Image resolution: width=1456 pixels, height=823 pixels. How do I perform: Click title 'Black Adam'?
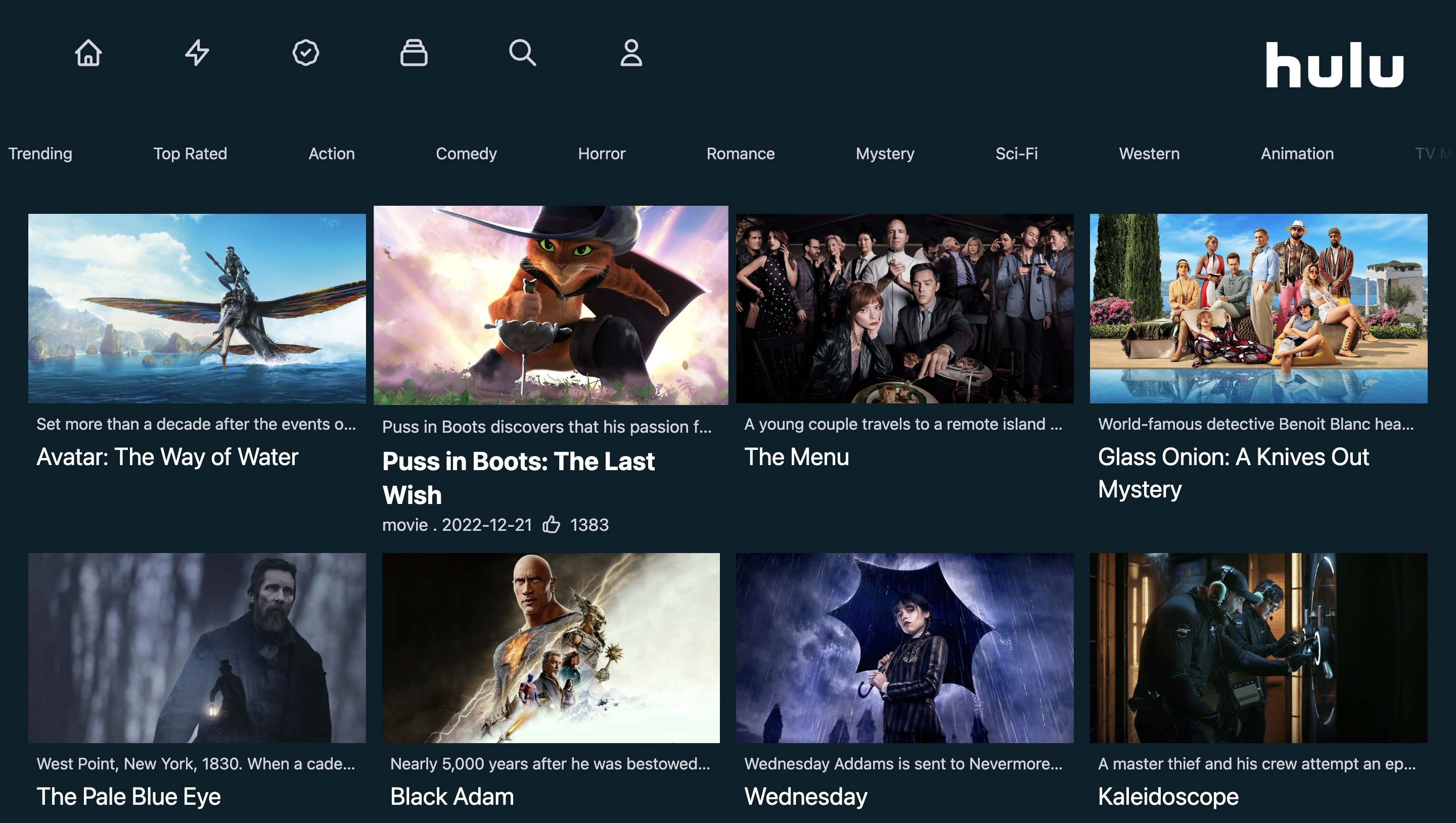(x=452, y=796)
